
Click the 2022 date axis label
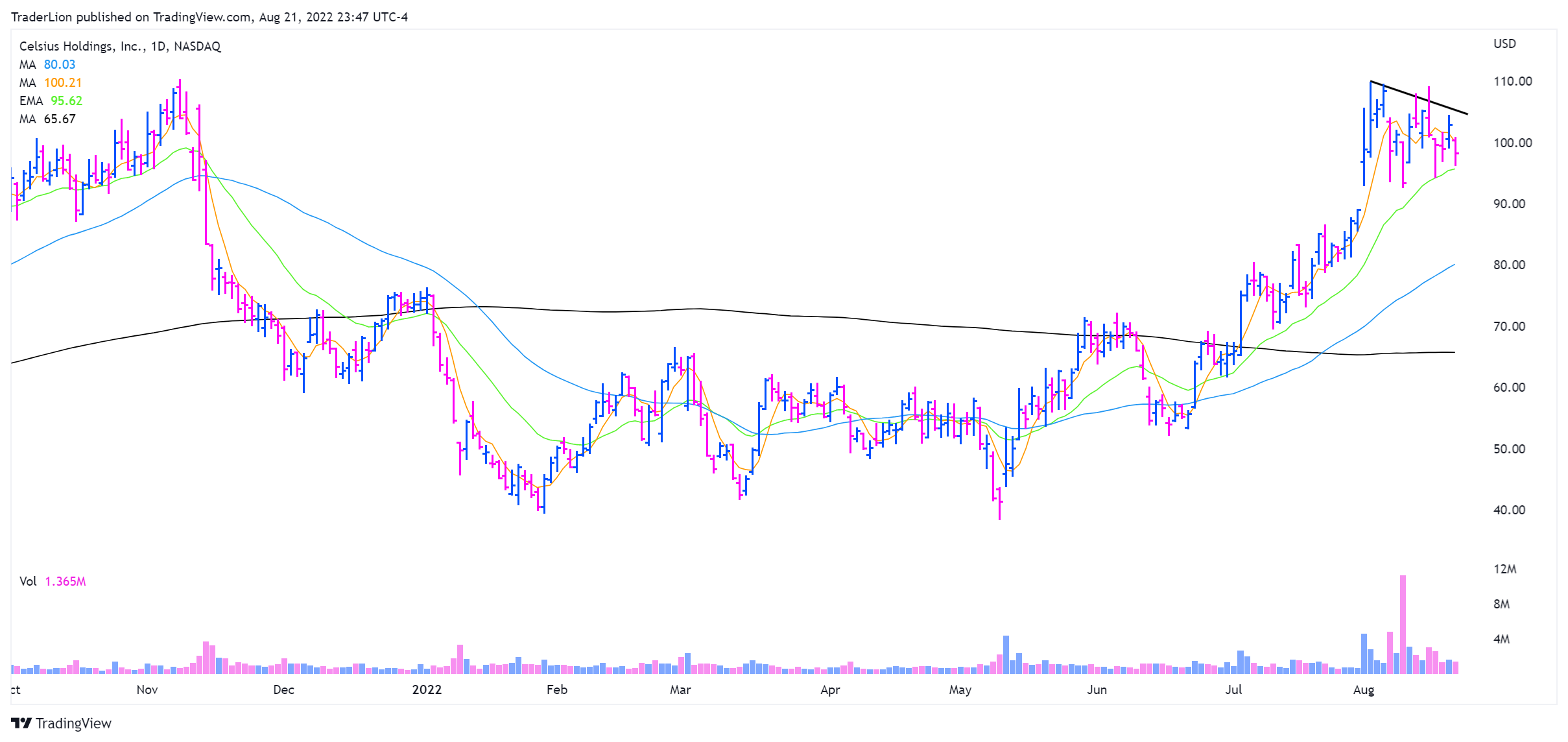(x=427, y=689)
